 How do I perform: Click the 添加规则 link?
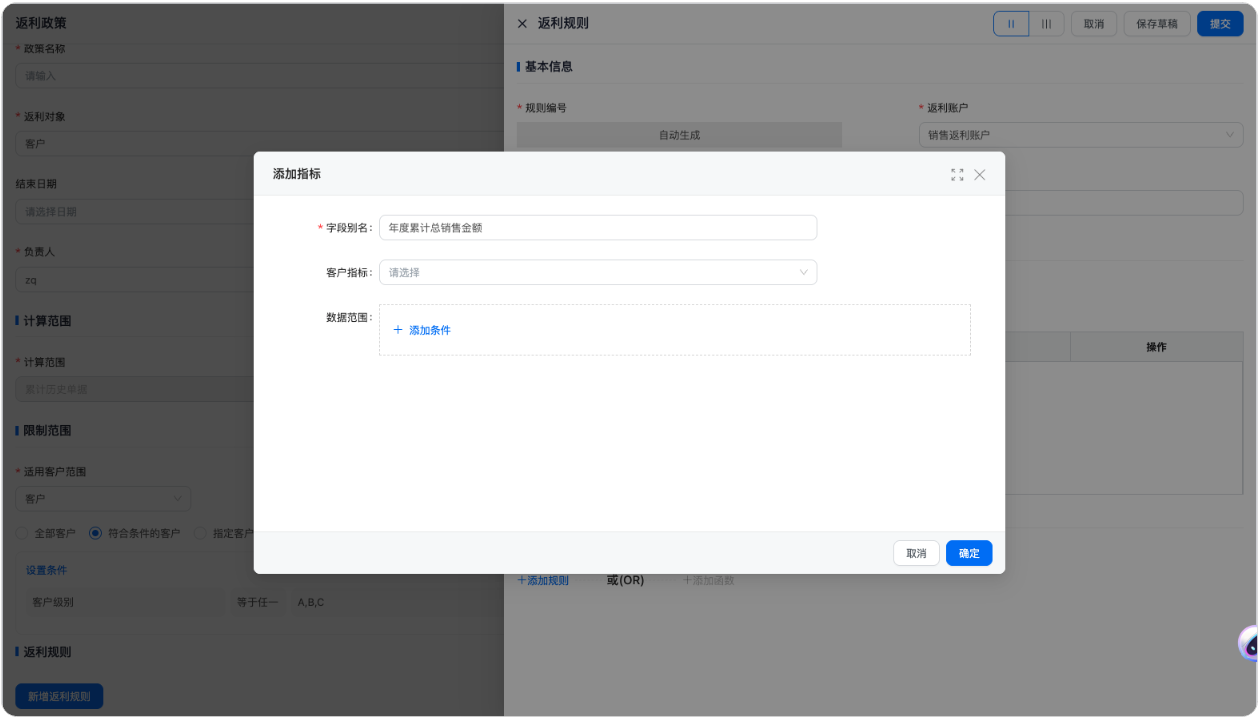543,581
